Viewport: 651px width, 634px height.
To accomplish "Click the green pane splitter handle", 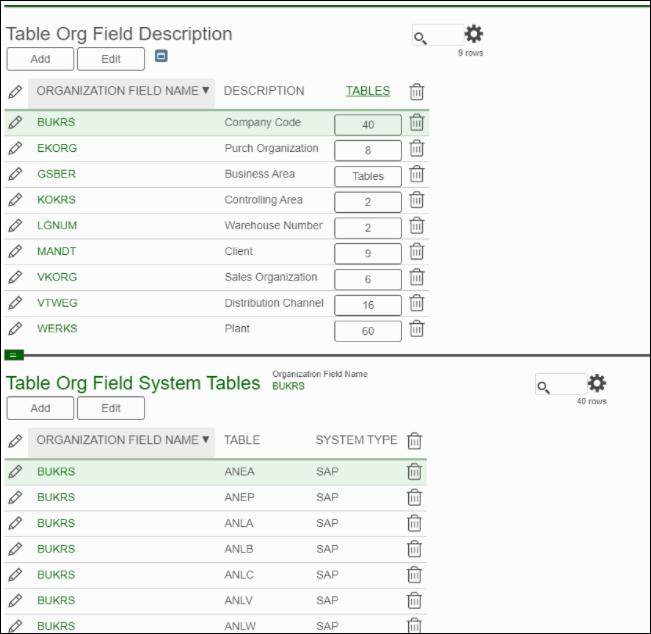I will click(14, 355).
